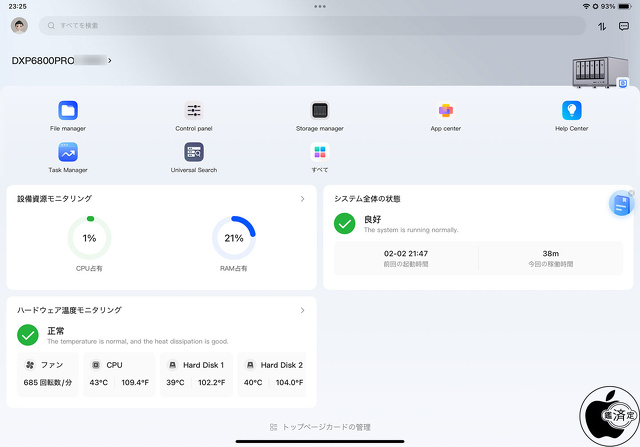Show all apps (すべて) grid icon

coord(319,153)
